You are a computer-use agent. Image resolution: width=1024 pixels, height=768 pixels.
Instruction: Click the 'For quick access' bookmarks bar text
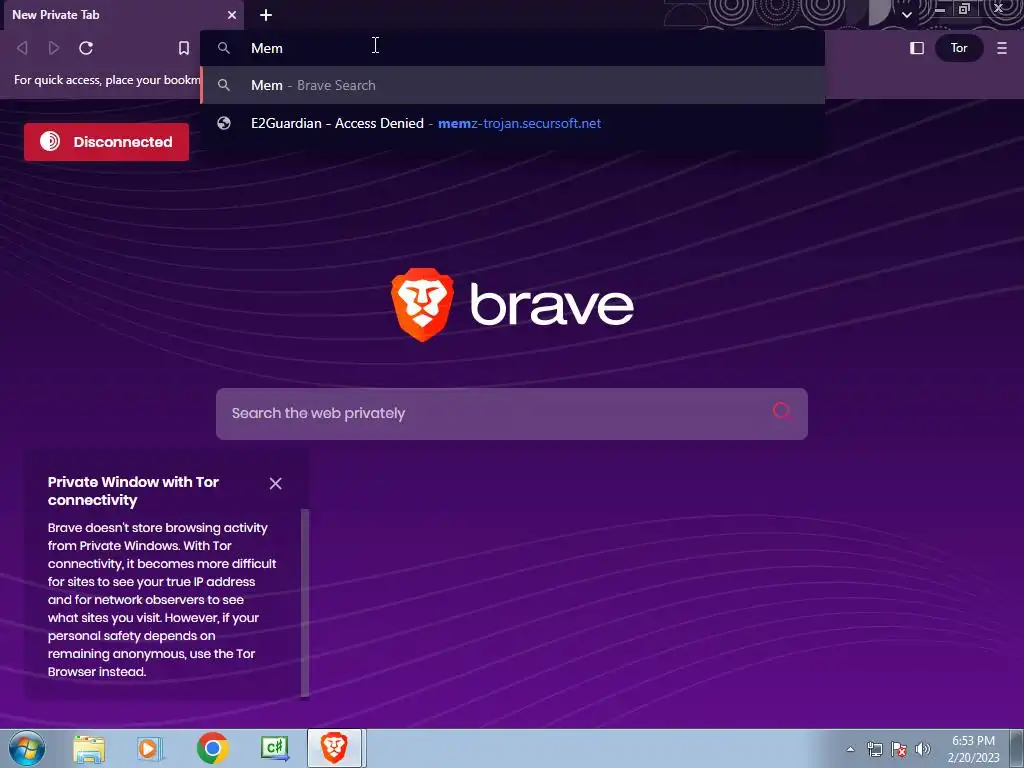[x=107, y=80]
